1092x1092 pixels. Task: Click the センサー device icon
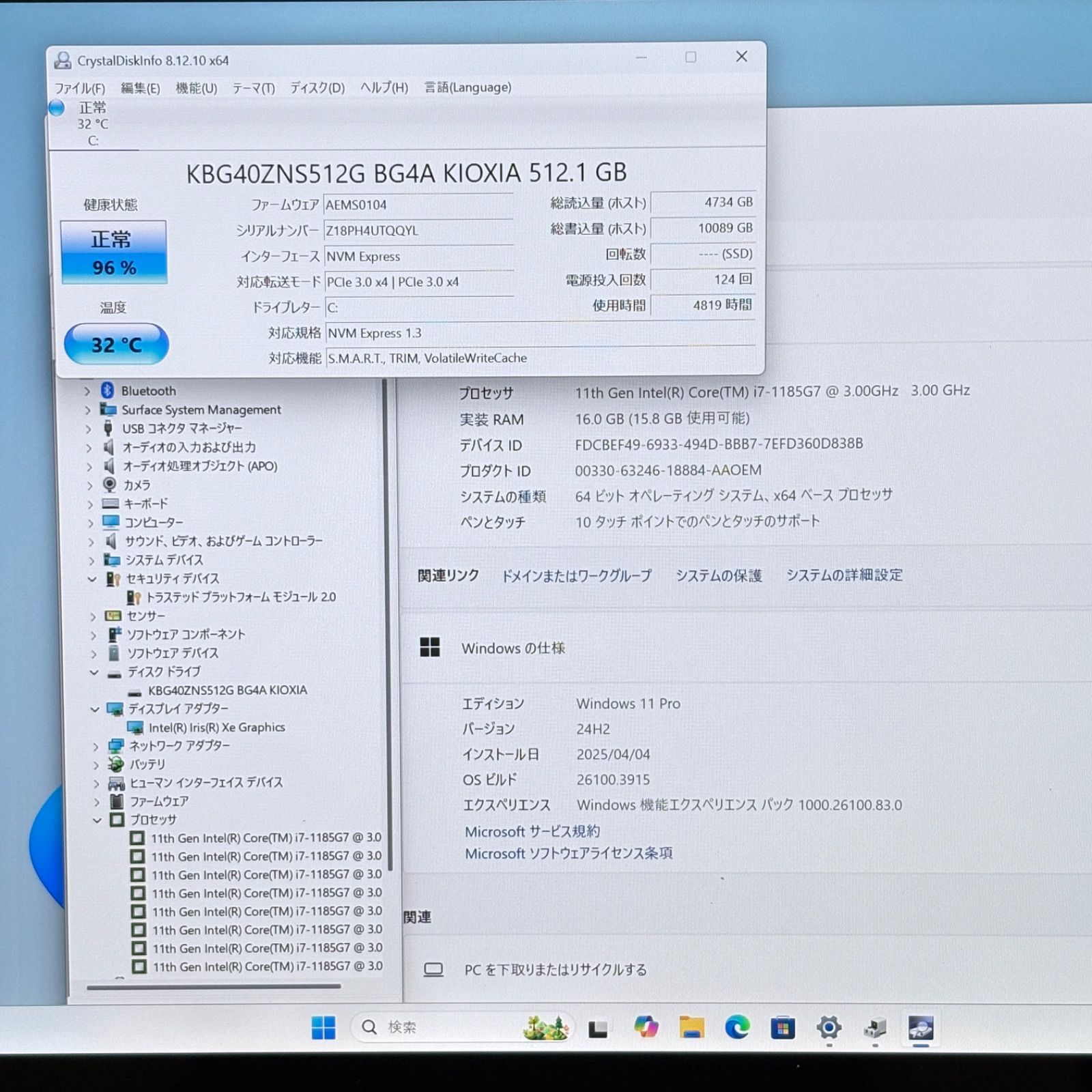pyautogui.click(x=113, y=616)
